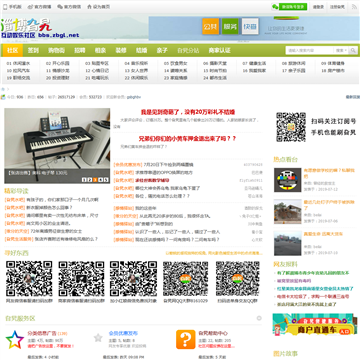
Task: Click the colorful star classified ads icon
Action: (15, 339)
